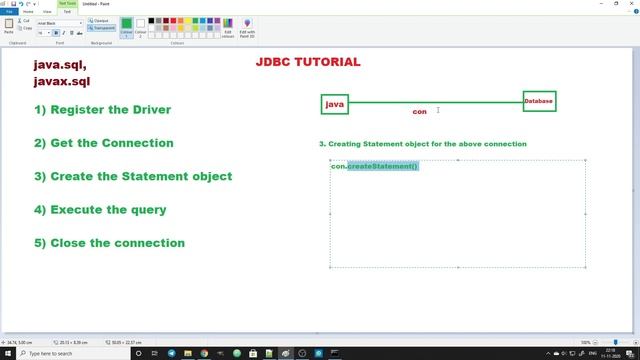Open Edit colours dialog
Viewport: 640px width, 360px height.
point(228,28)
